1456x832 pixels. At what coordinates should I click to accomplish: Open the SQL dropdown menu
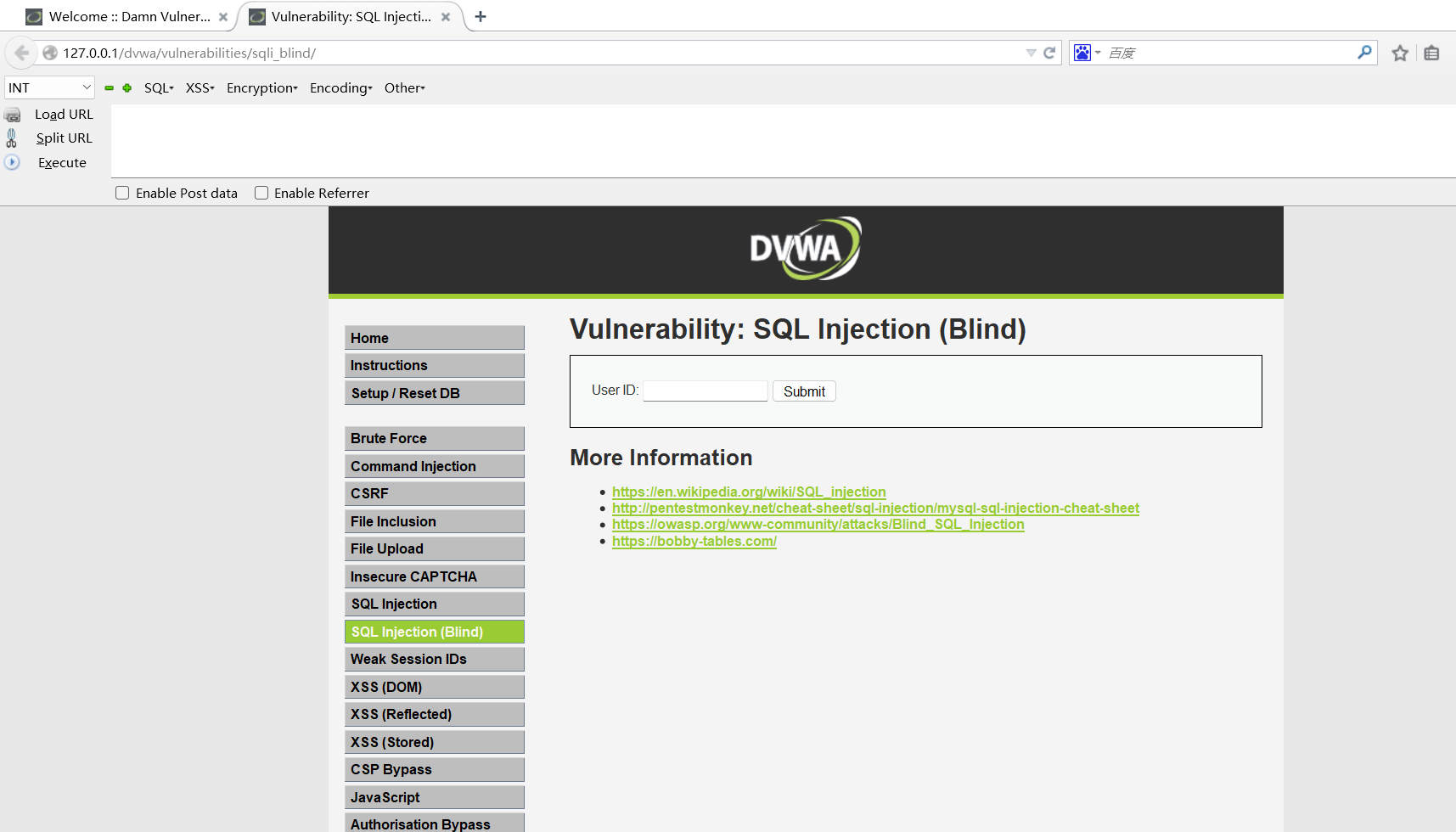pos(159,87)
